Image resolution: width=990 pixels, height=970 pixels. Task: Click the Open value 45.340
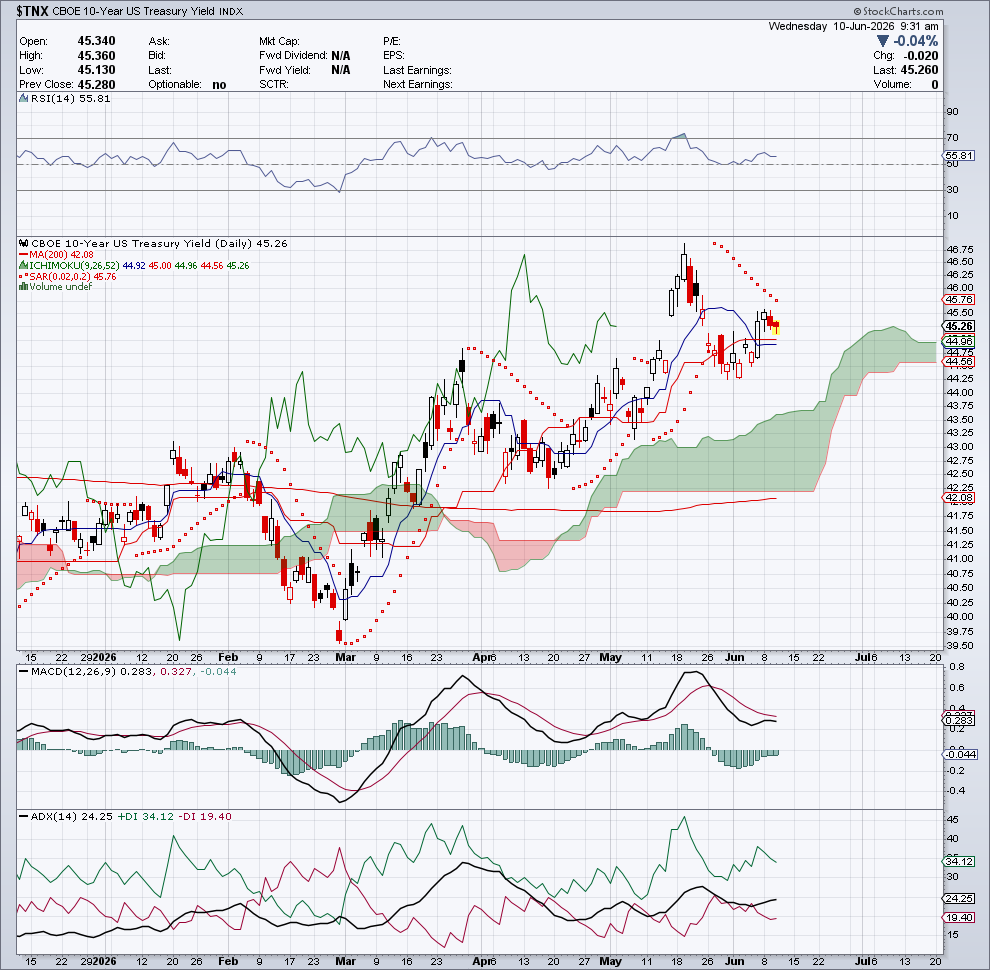(96, 41)
